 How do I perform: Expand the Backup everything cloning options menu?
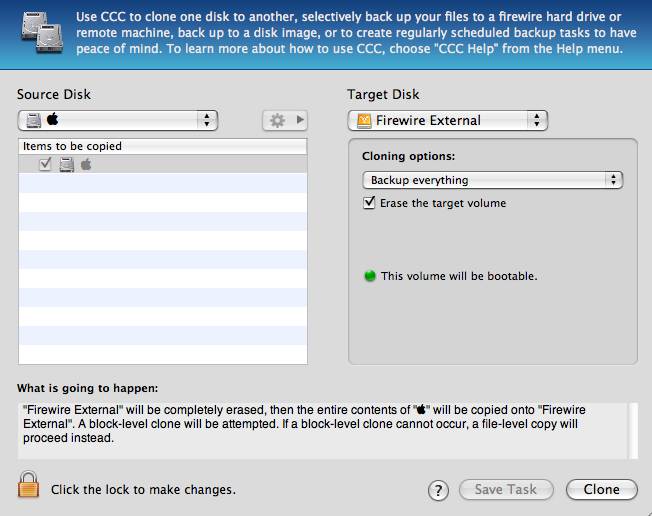(492, 180)
